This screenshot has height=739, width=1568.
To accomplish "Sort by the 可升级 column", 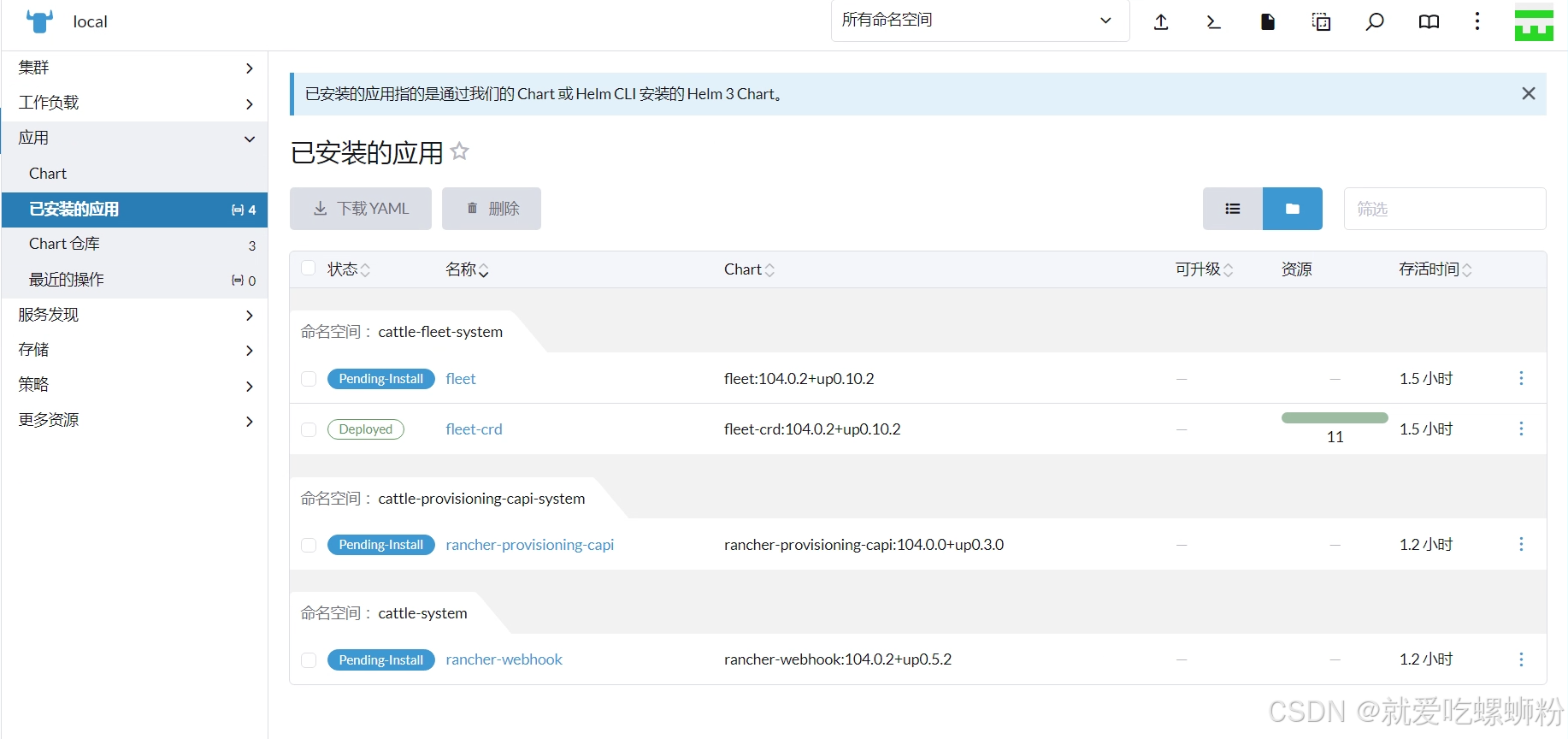I will (1204, 269).
